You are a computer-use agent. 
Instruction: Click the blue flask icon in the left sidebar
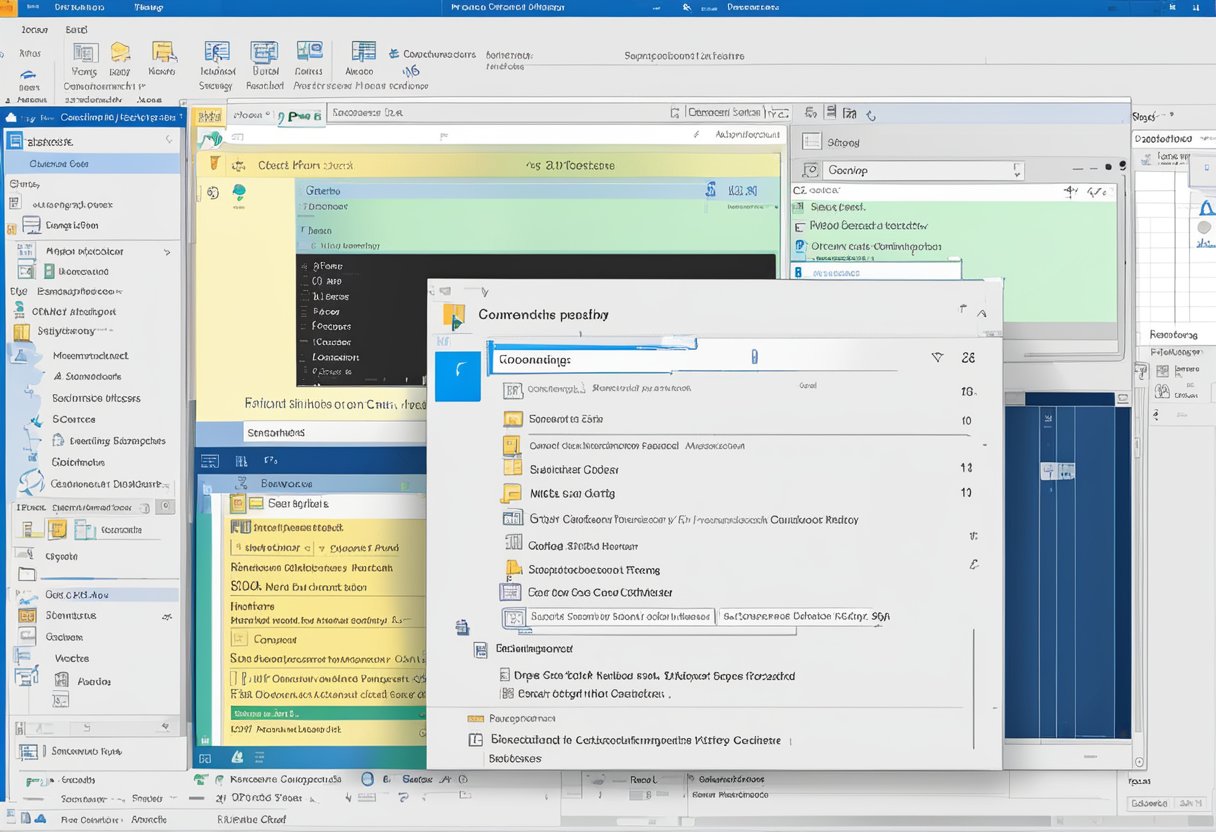[x=20, y=354]
